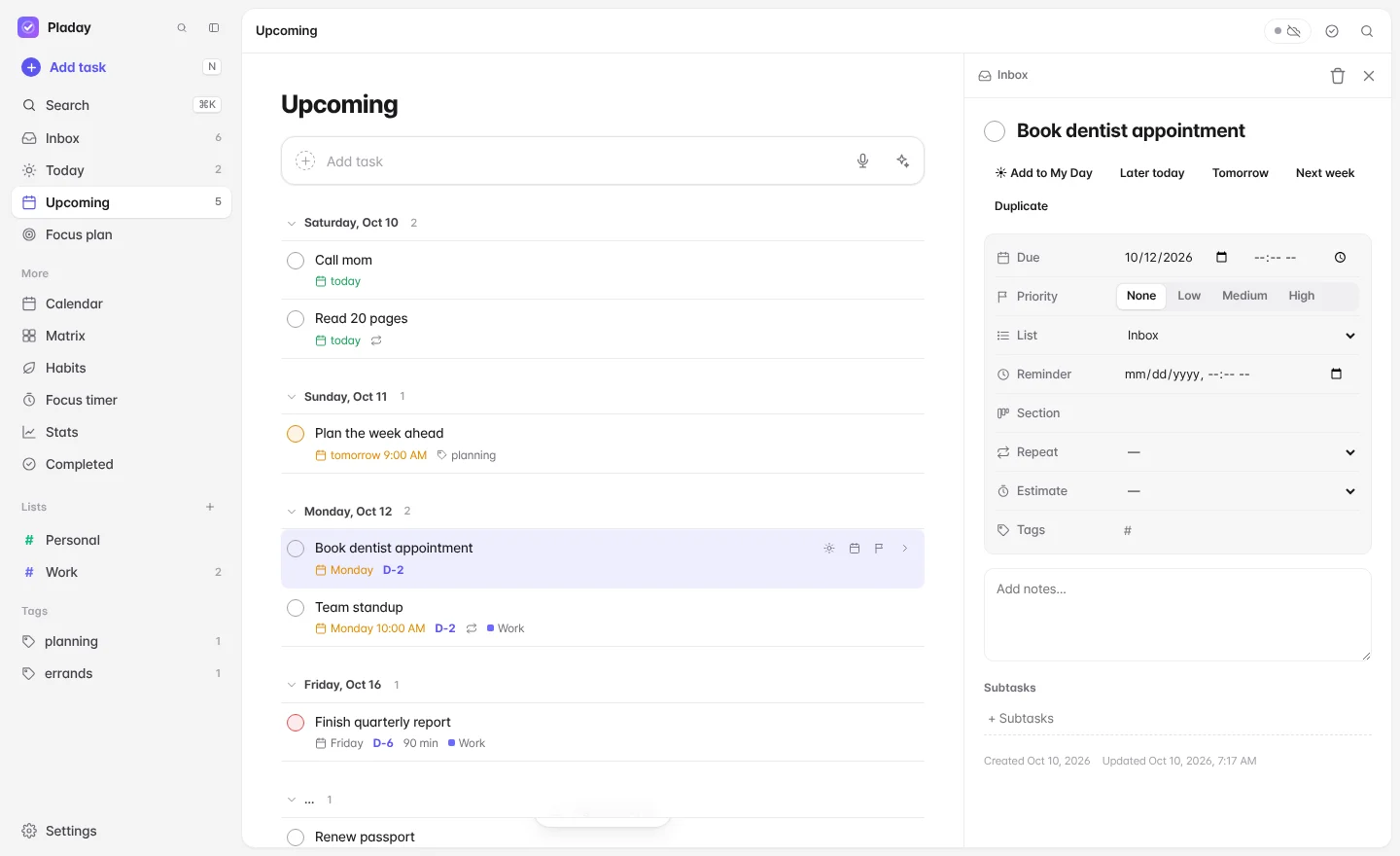Image resolution: width=1400 pixels, height=856 pixels.
Task: Close the task detail panel
Action: click(1369, 76)
